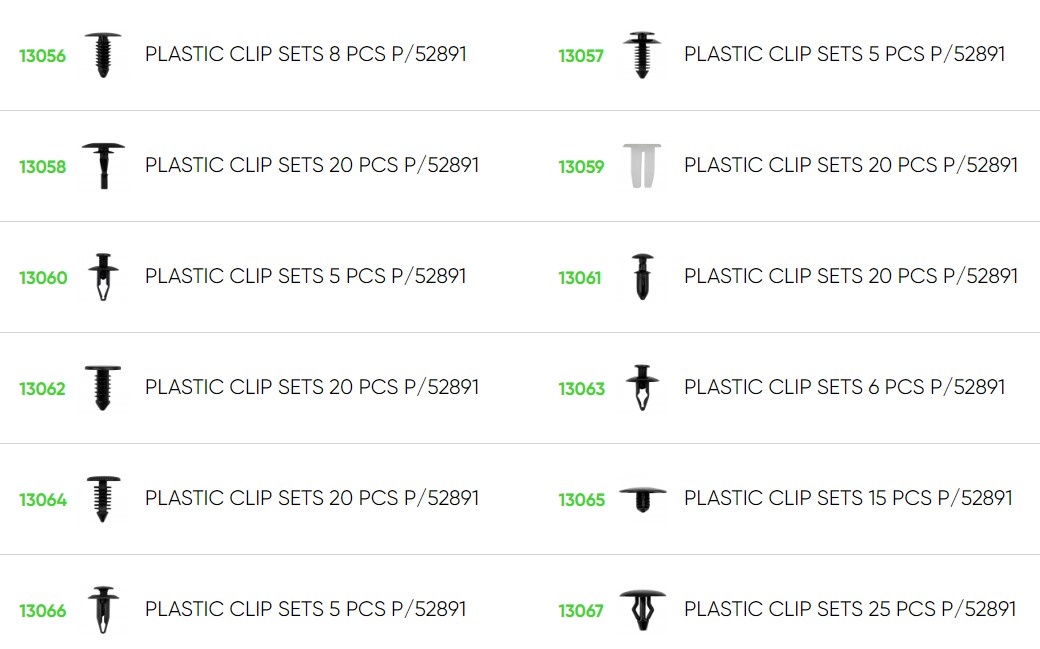Click the clip thumbnail for item 13064

pos(103,498)
